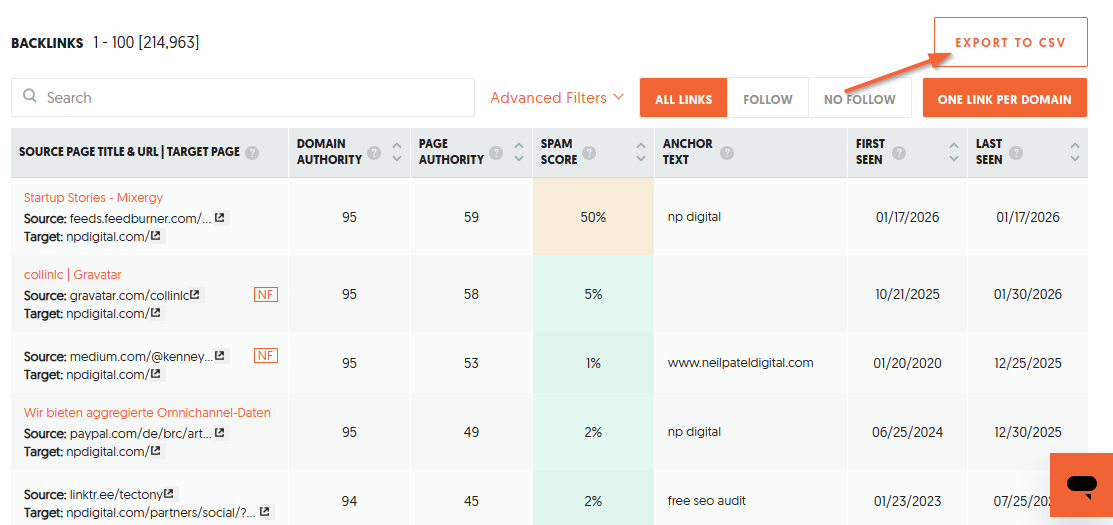
Task: Open help icon for Source Page Title column
Action: [253, 153]
